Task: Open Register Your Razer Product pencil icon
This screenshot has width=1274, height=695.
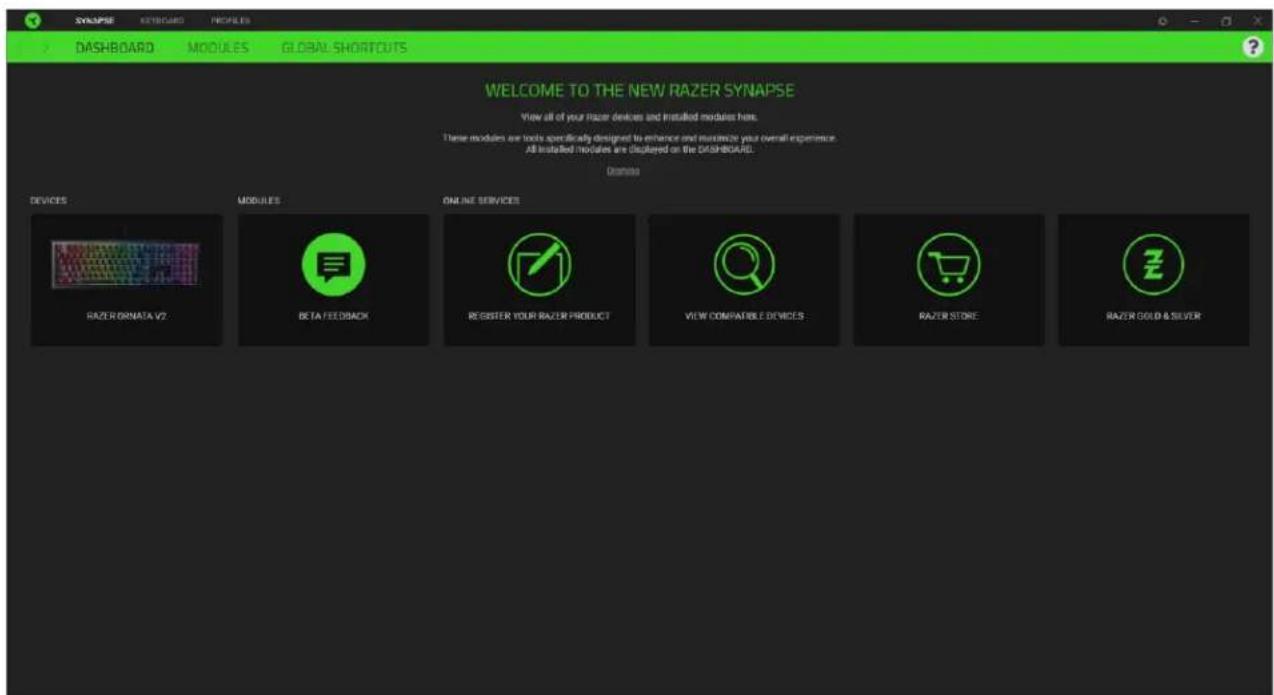Action: (x=539, y=264)
